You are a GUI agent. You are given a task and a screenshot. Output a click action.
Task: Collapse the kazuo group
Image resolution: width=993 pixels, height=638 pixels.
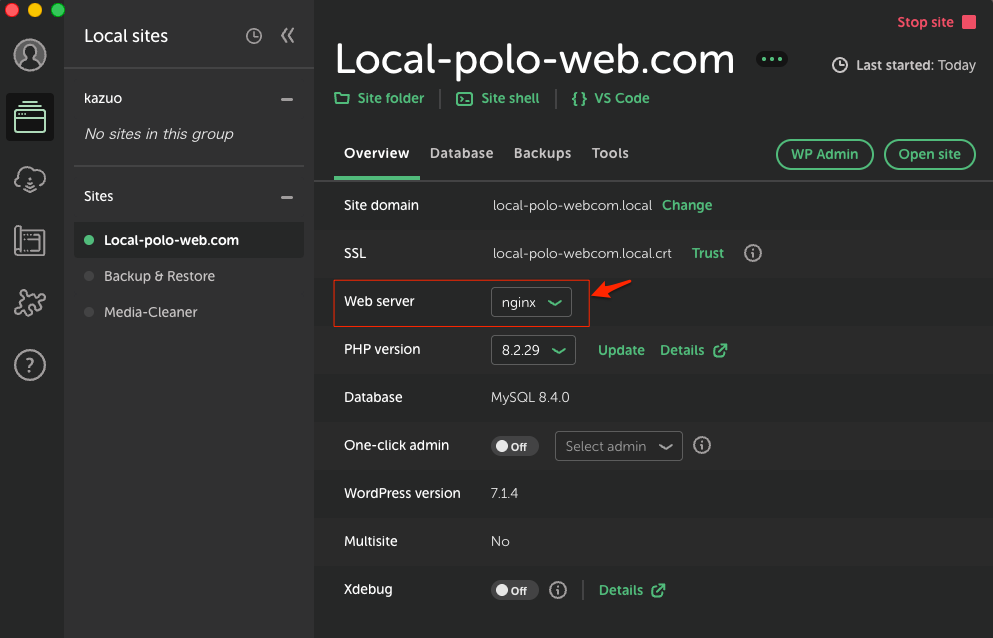(x=287, y=99)
